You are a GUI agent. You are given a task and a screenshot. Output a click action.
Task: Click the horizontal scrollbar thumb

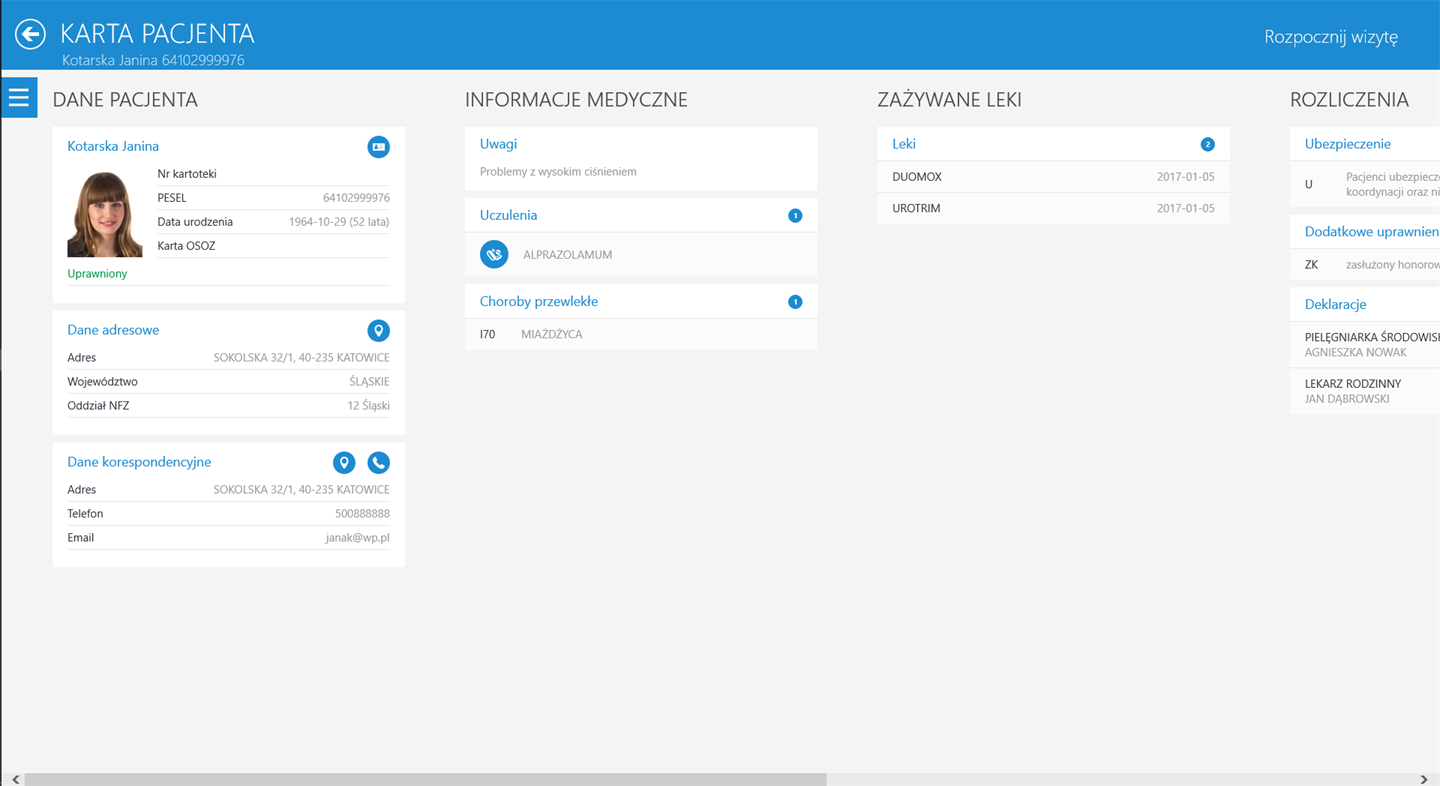[426, 779]
